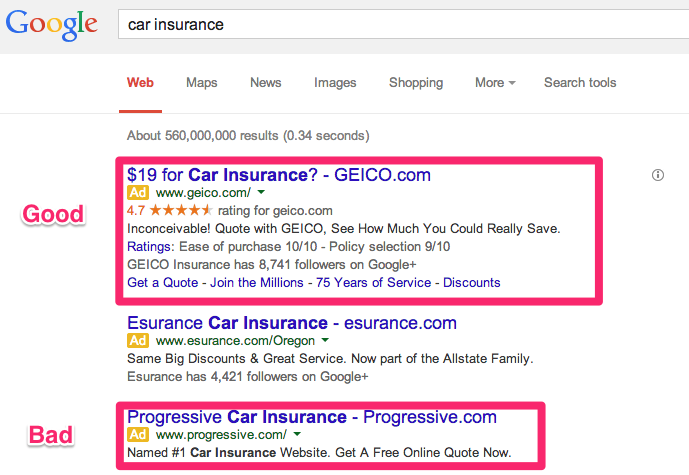The width and height of the screenshot is (689, 475).
Task: Click the Ad badge under Esurance title
Action: coord(138,341)
